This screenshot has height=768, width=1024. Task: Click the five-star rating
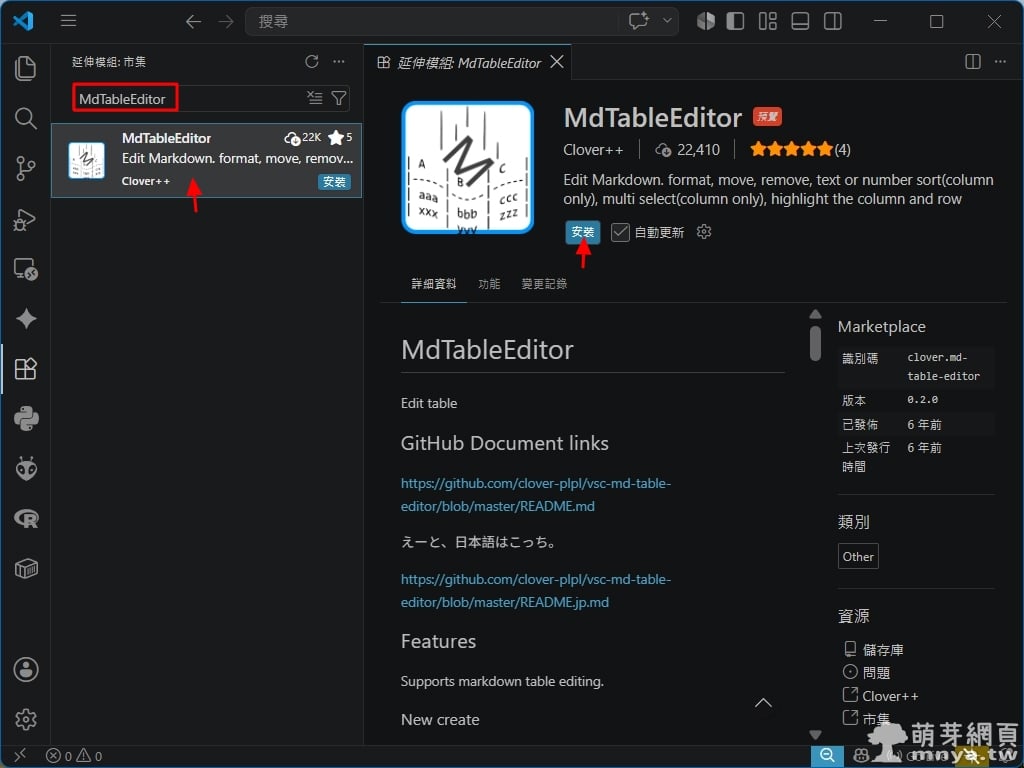792,150
